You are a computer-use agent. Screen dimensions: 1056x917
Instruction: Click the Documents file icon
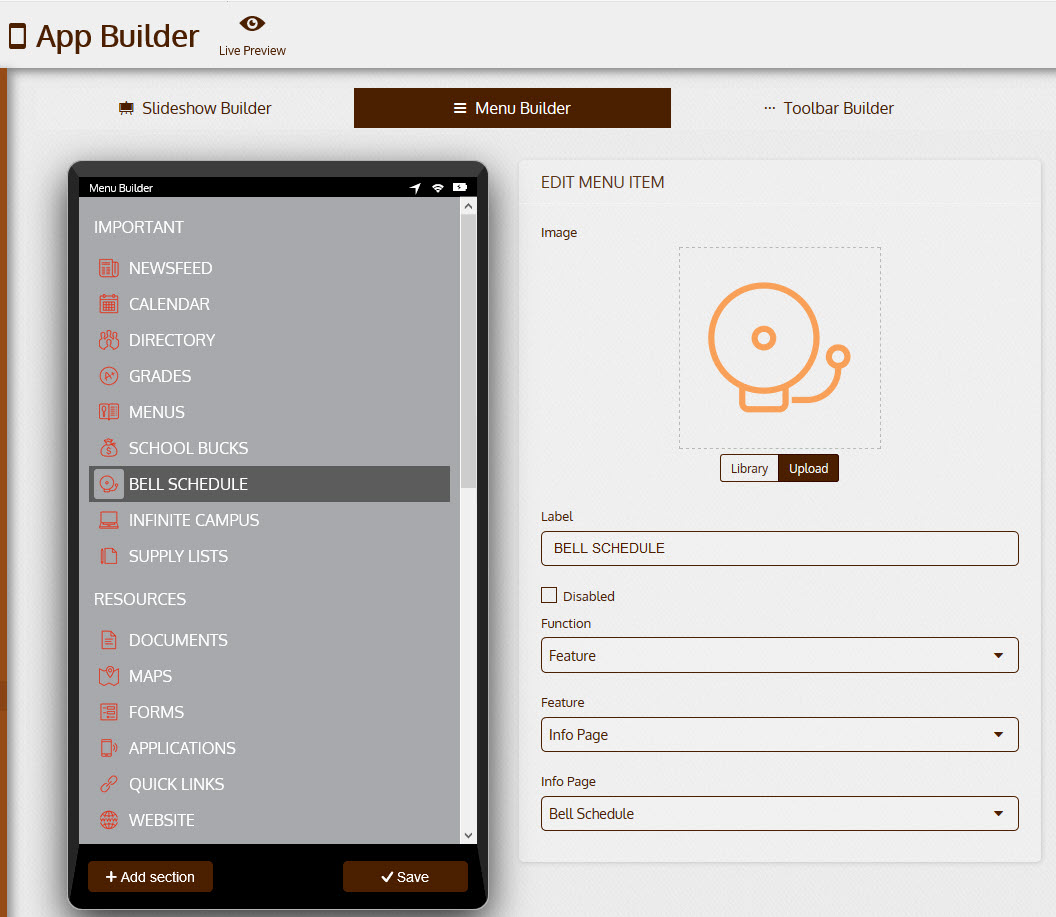tap(108, 640)
